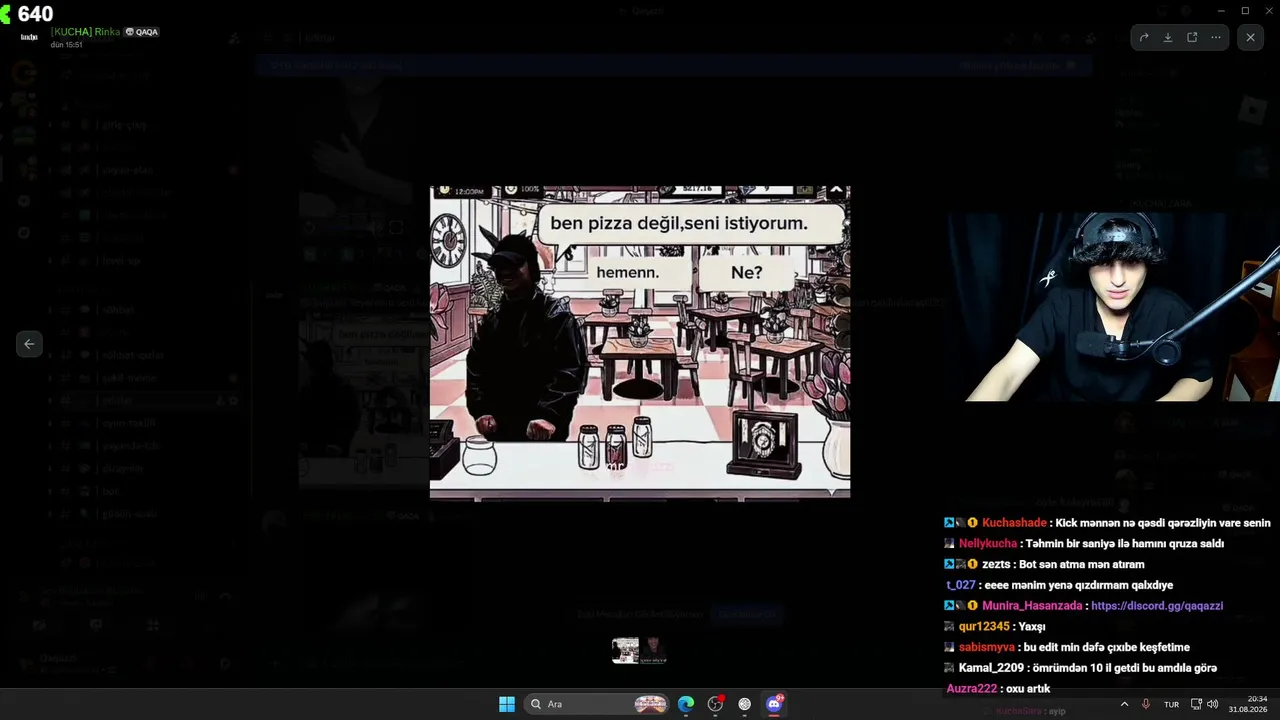Click the Kamal_2209 username in stream chat
1280x720 pixels.
992,668
